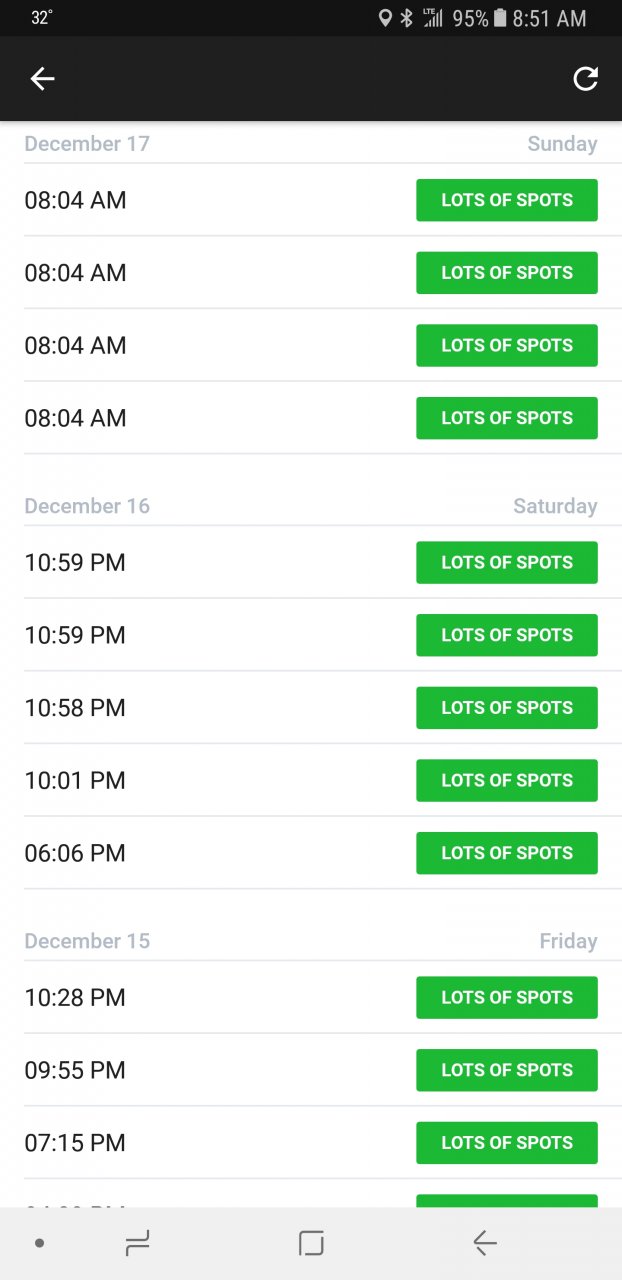
Task: Tap the small dot in navigation bar
Action: (x=39, y=1243)
